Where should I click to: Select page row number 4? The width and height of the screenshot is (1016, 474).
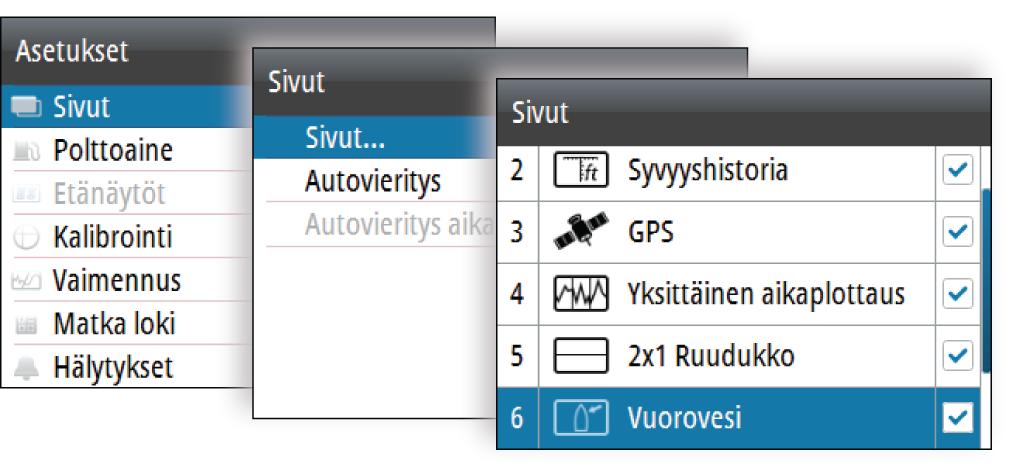pyautogui.click(x=739, y=295)
